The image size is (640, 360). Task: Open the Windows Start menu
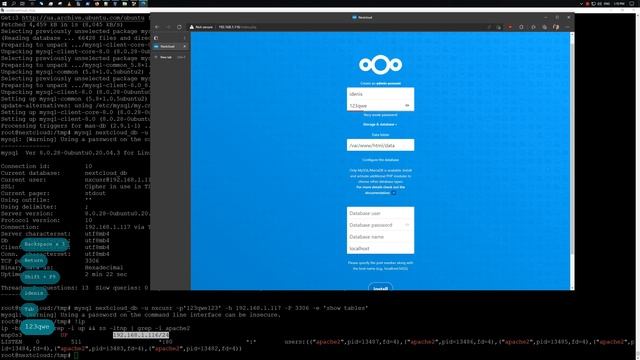[x=4, y=3]
